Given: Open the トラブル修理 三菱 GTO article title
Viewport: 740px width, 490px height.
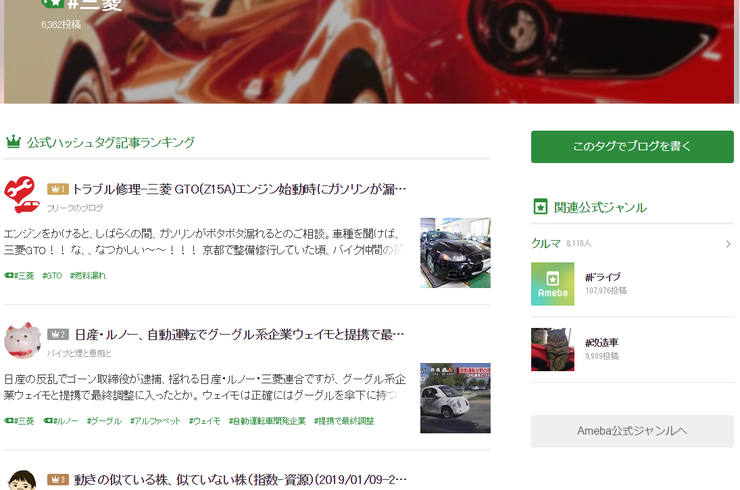Looking at the screenshot, I should coord(239,188).
